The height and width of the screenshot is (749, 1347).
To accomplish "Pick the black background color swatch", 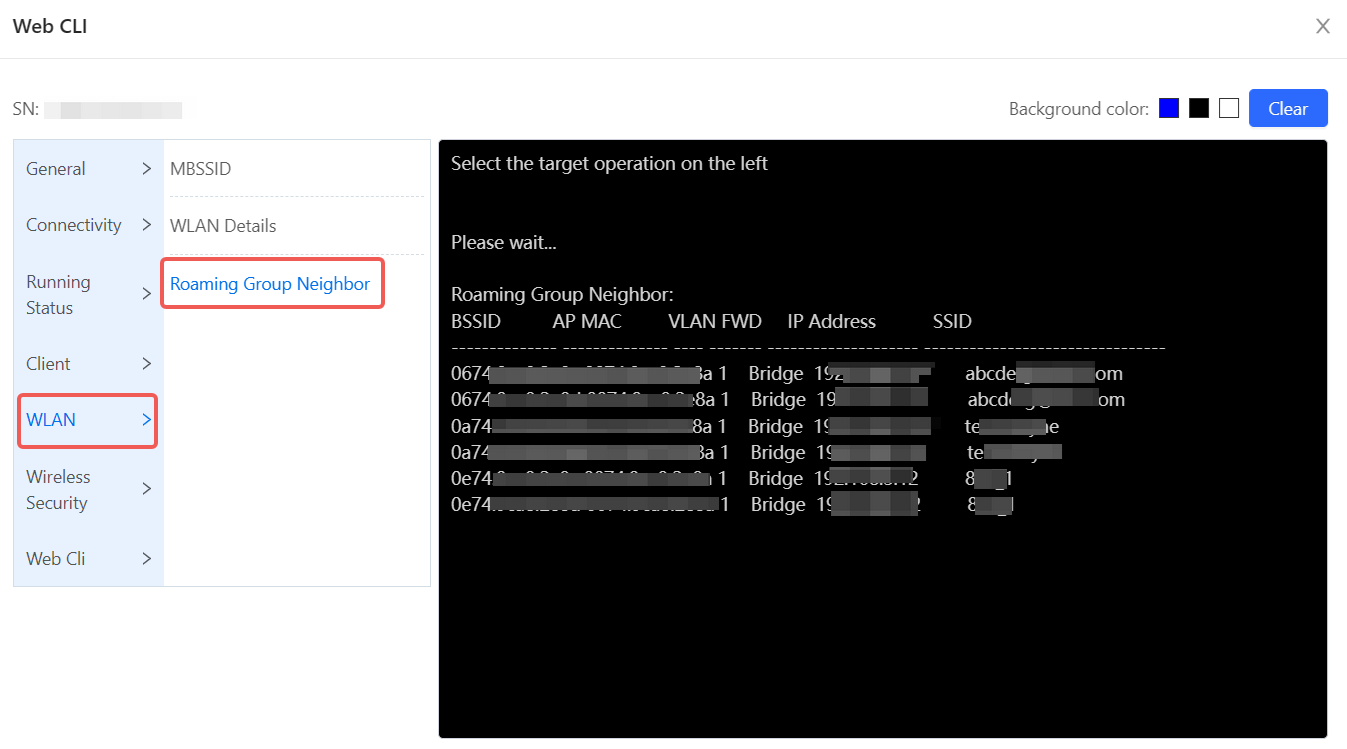I will tap(1199, 109).
